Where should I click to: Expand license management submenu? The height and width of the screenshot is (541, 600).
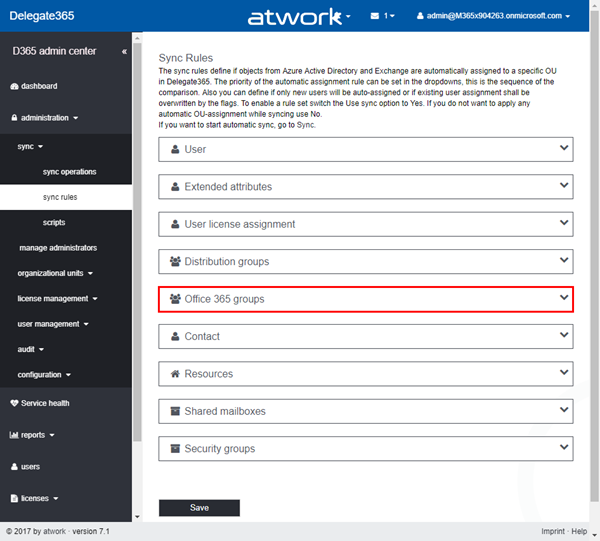click(x=57, y=298)
